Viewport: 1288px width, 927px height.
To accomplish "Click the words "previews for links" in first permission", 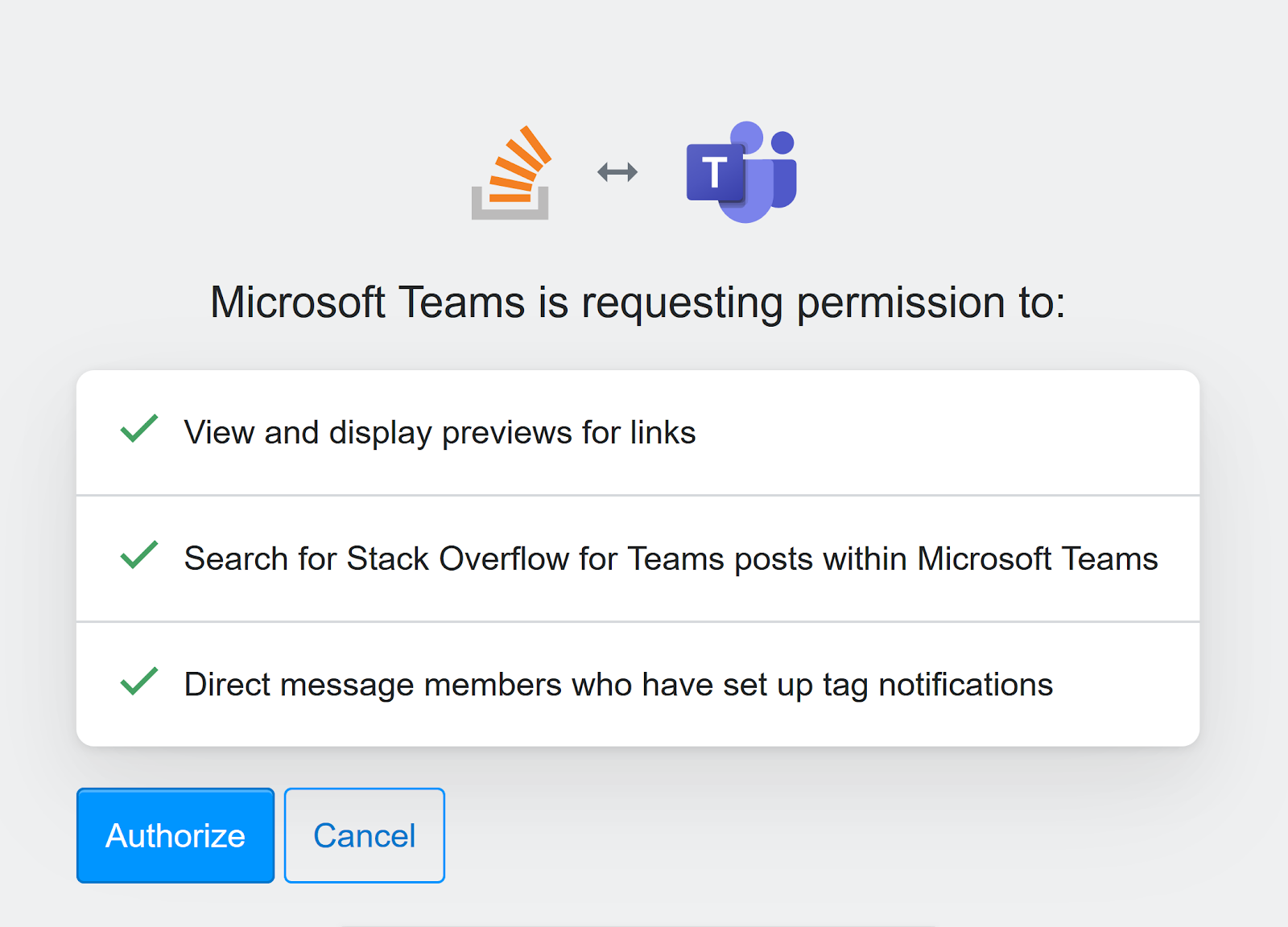I will click(x=568, y=433).
